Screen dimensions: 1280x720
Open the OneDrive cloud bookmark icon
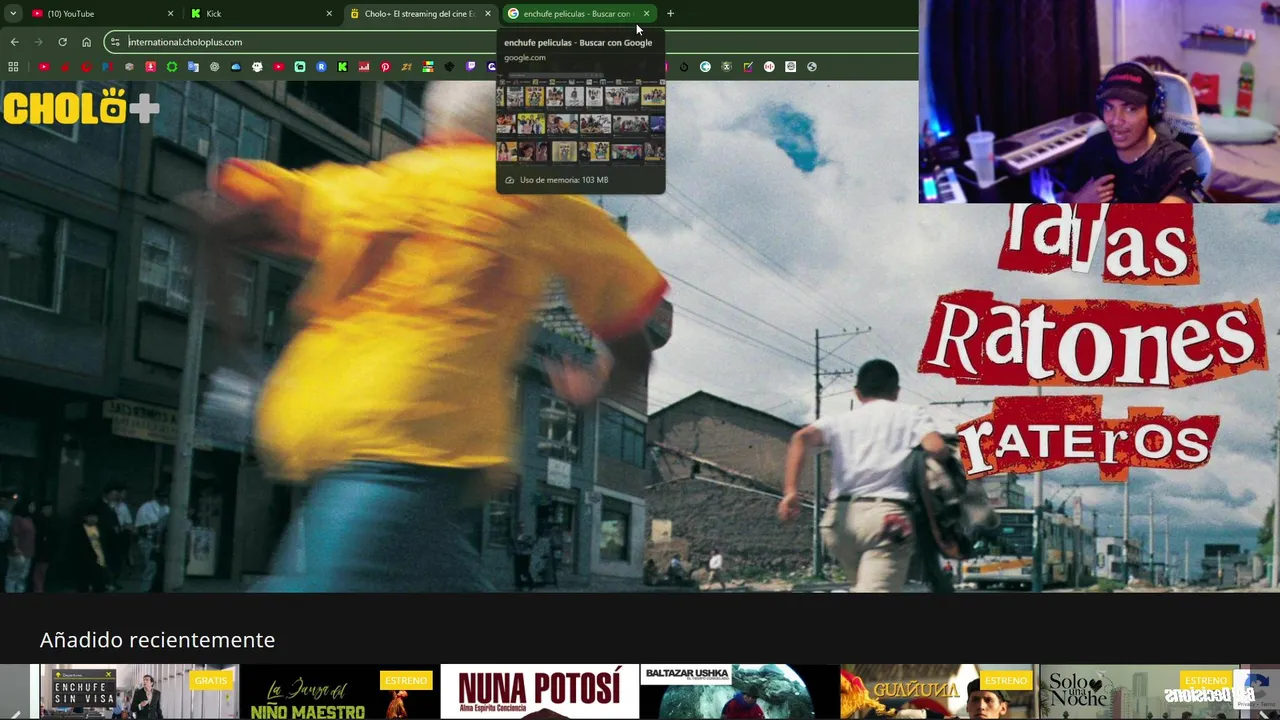pyautogui.click(x=236, y=67)
